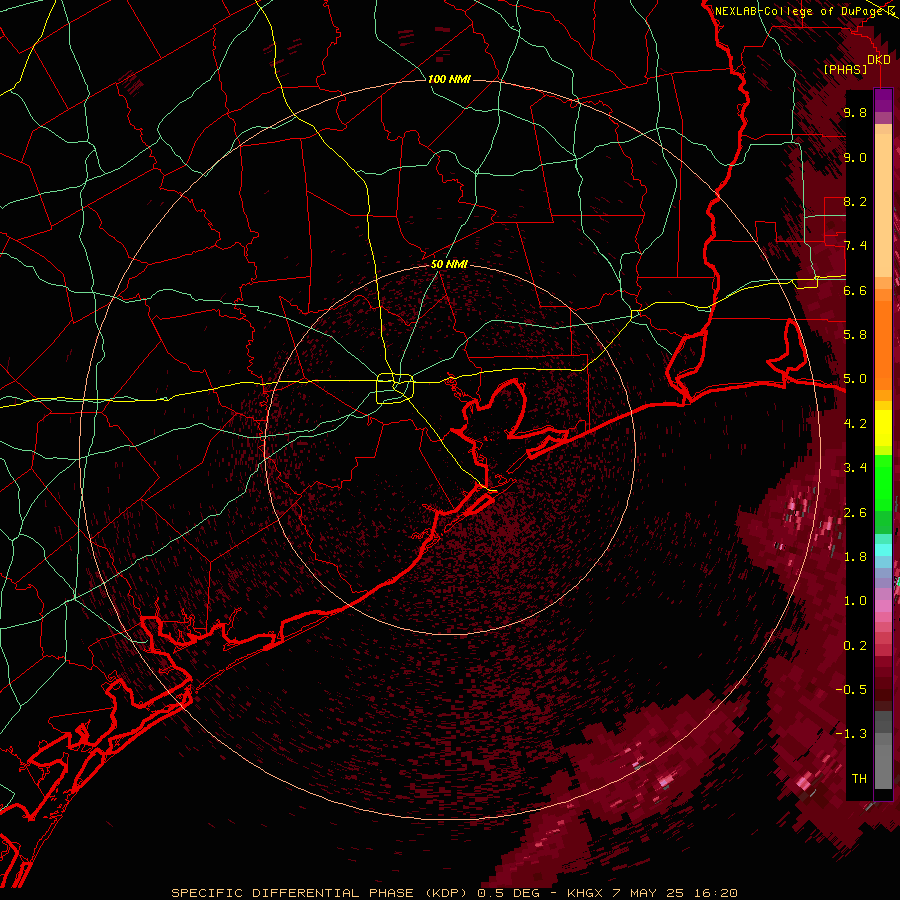Click the yellow Houston loop highway square
The width and height of the screenshot is (900, 900).
click(x=395, y=389)
